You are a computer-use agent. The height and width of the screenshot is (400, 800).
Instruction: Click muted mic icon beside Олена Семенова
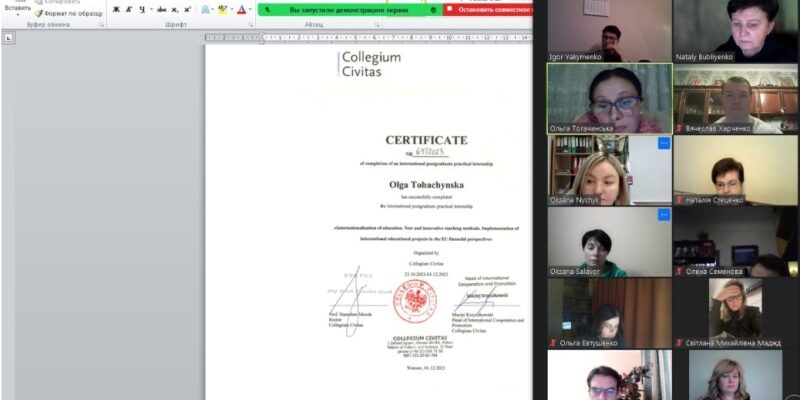click(x=679, y=271)
